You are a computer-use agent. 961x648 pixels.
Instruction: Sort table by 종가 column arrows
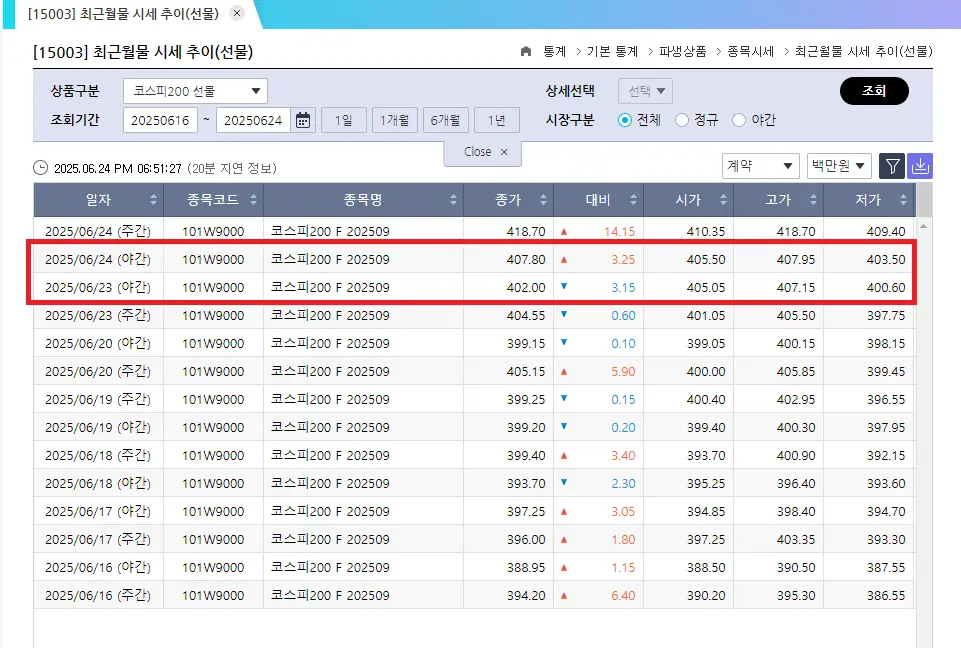click(543, 200)
